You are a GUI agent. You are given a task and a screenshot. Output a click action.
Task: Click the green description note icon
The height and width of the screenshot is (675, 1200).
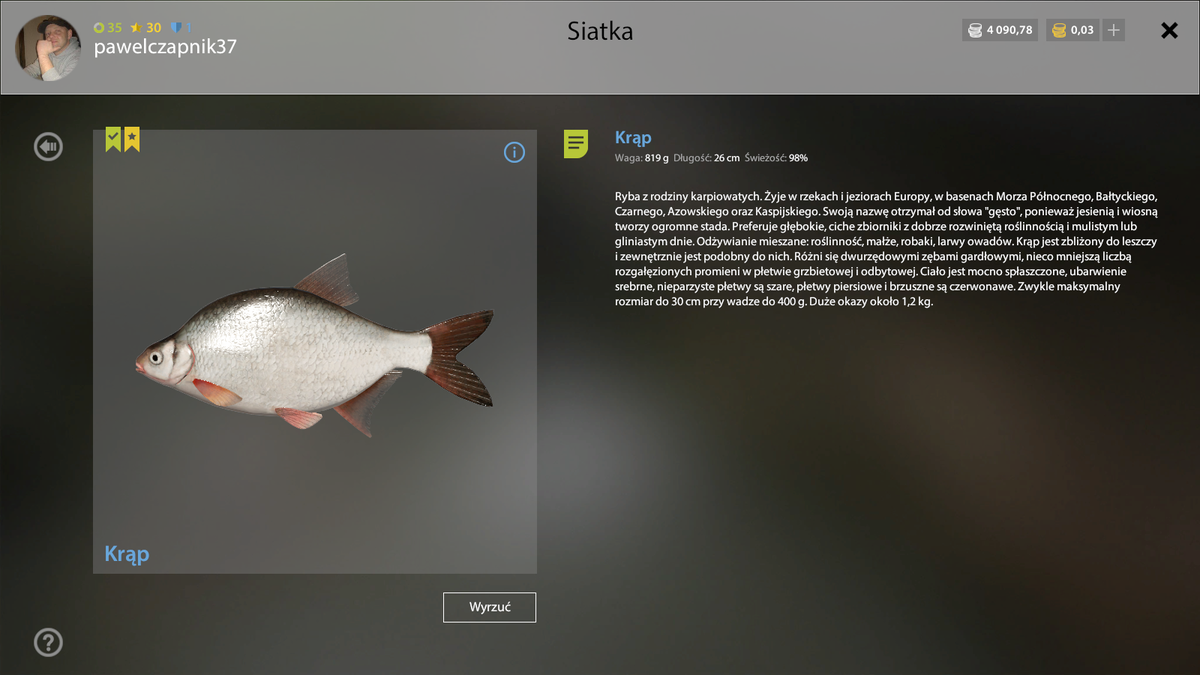click(576, 144)
